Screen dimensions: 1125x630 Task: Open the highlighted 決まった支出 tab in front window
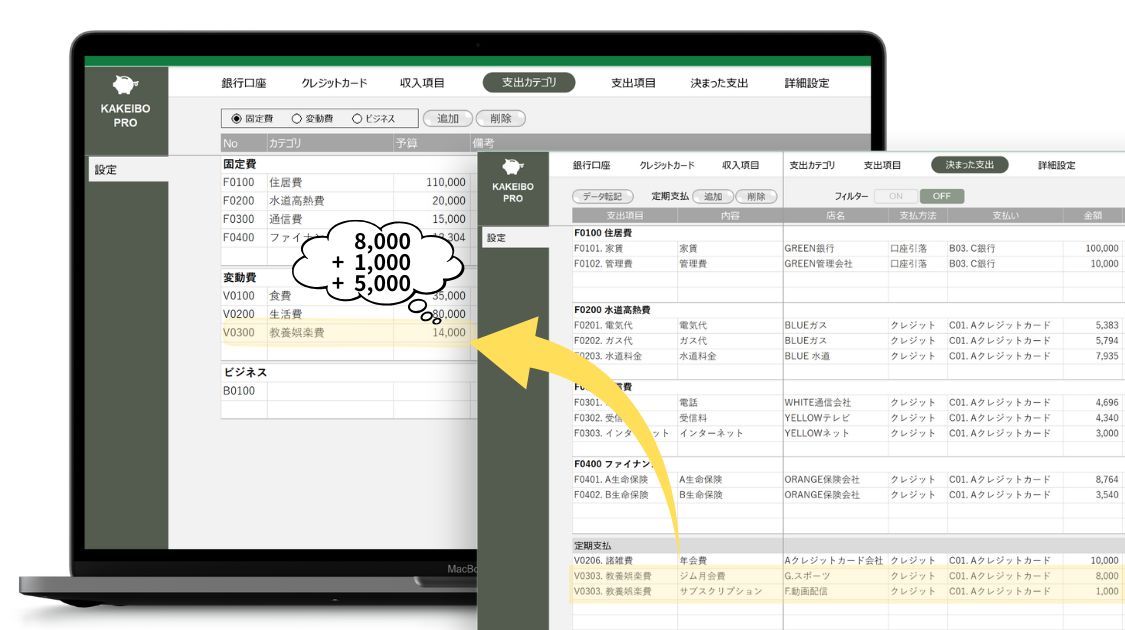(969, 165)
